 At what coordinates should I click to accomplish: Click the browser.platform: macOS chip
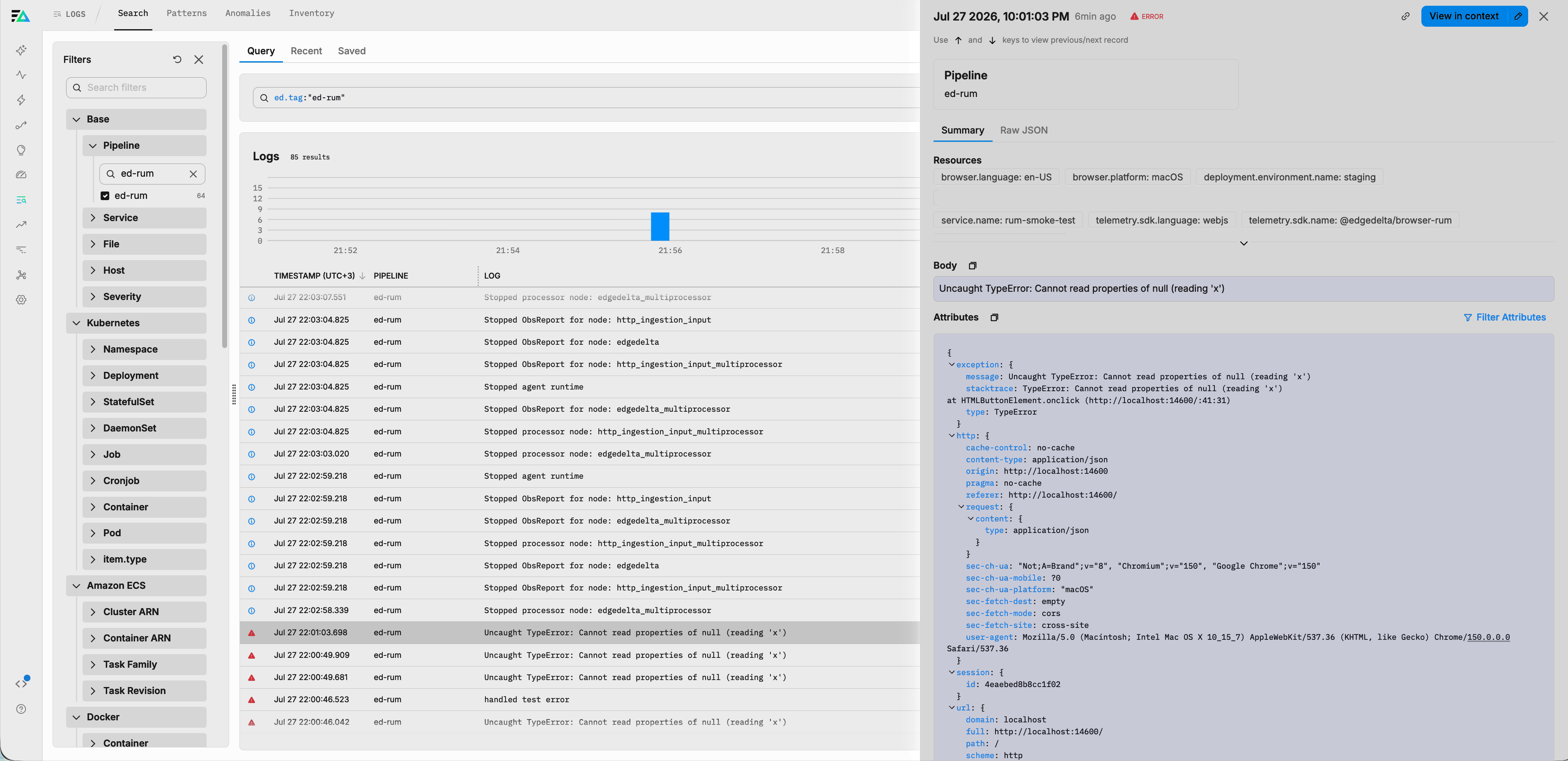click(x=1127, y=177)
